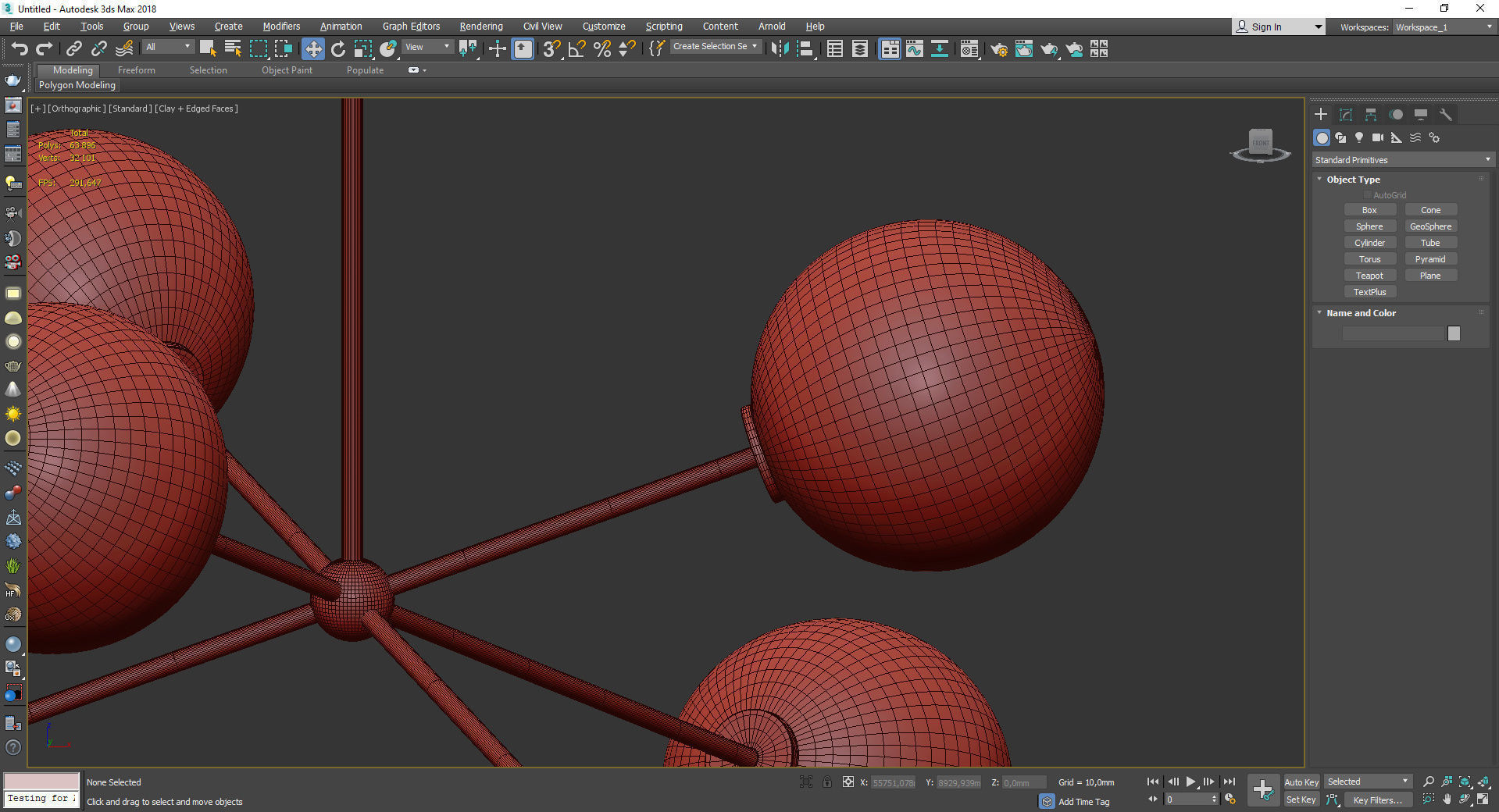Open the Create Selection Set dropdown
The height and width of the screenshot is (812, 1499).
[x=716, y=46]
